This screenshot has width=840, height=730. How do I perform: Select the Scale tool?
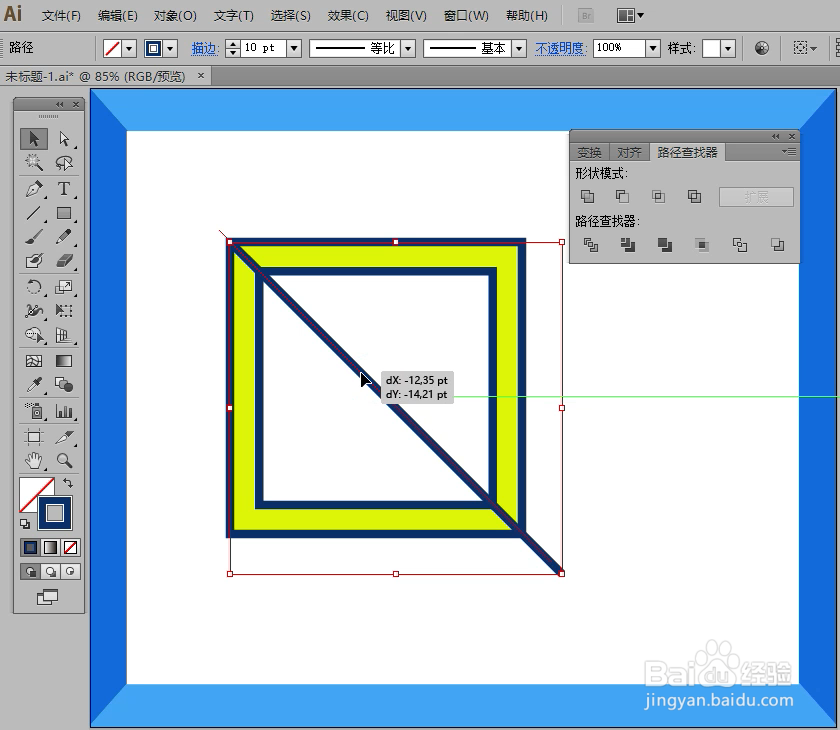coord(64,287)
